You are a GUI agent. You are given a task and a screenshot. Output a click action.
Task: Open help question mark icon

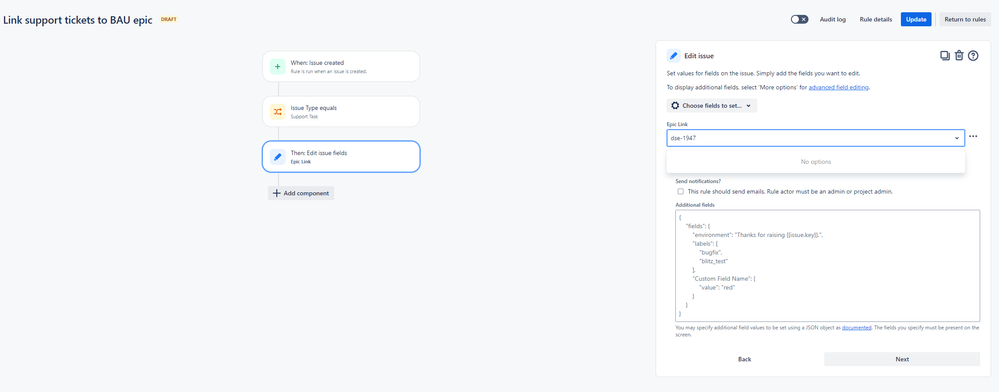973,55
